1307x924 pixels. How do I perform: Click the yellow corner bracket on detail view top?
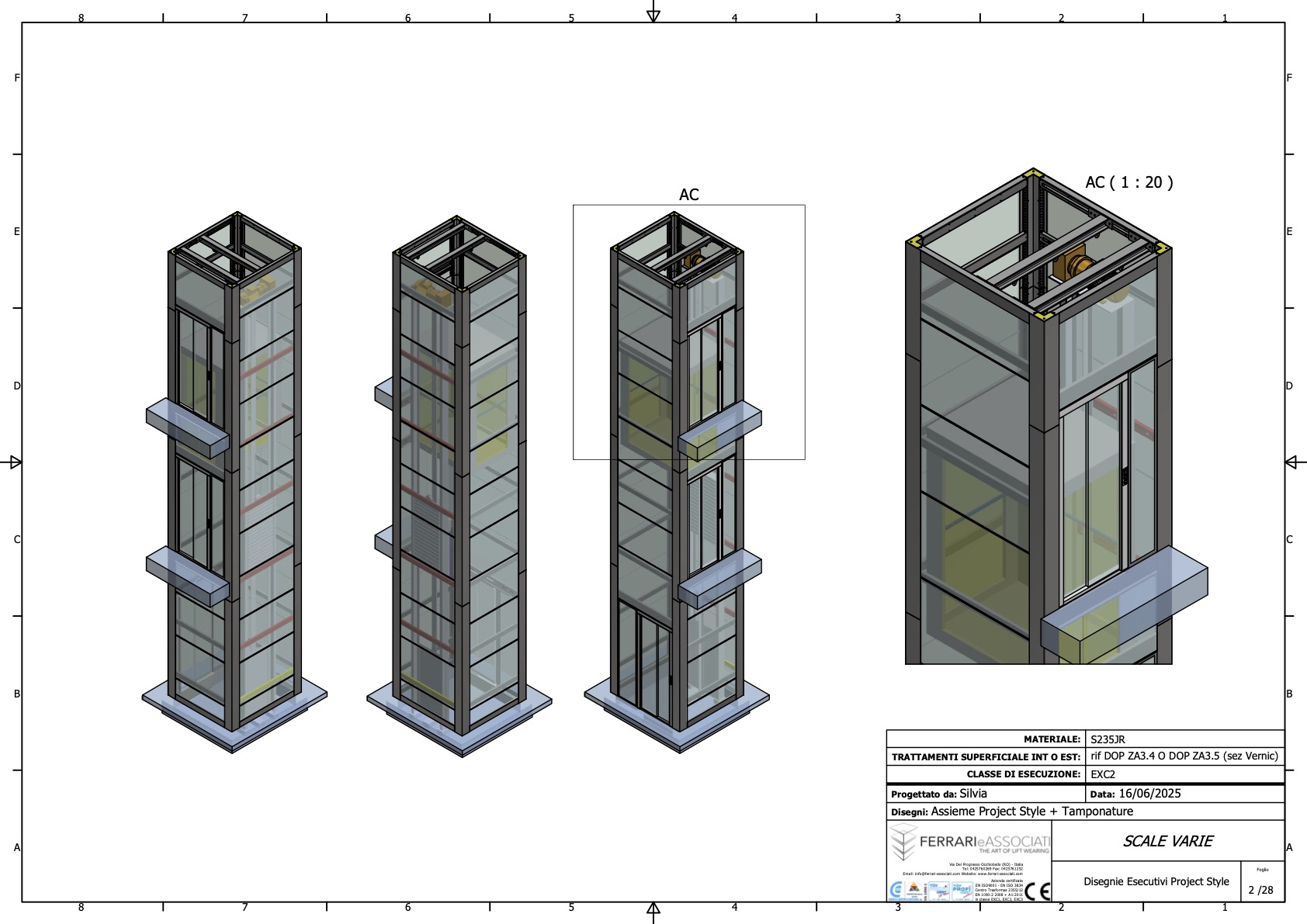1032,173
